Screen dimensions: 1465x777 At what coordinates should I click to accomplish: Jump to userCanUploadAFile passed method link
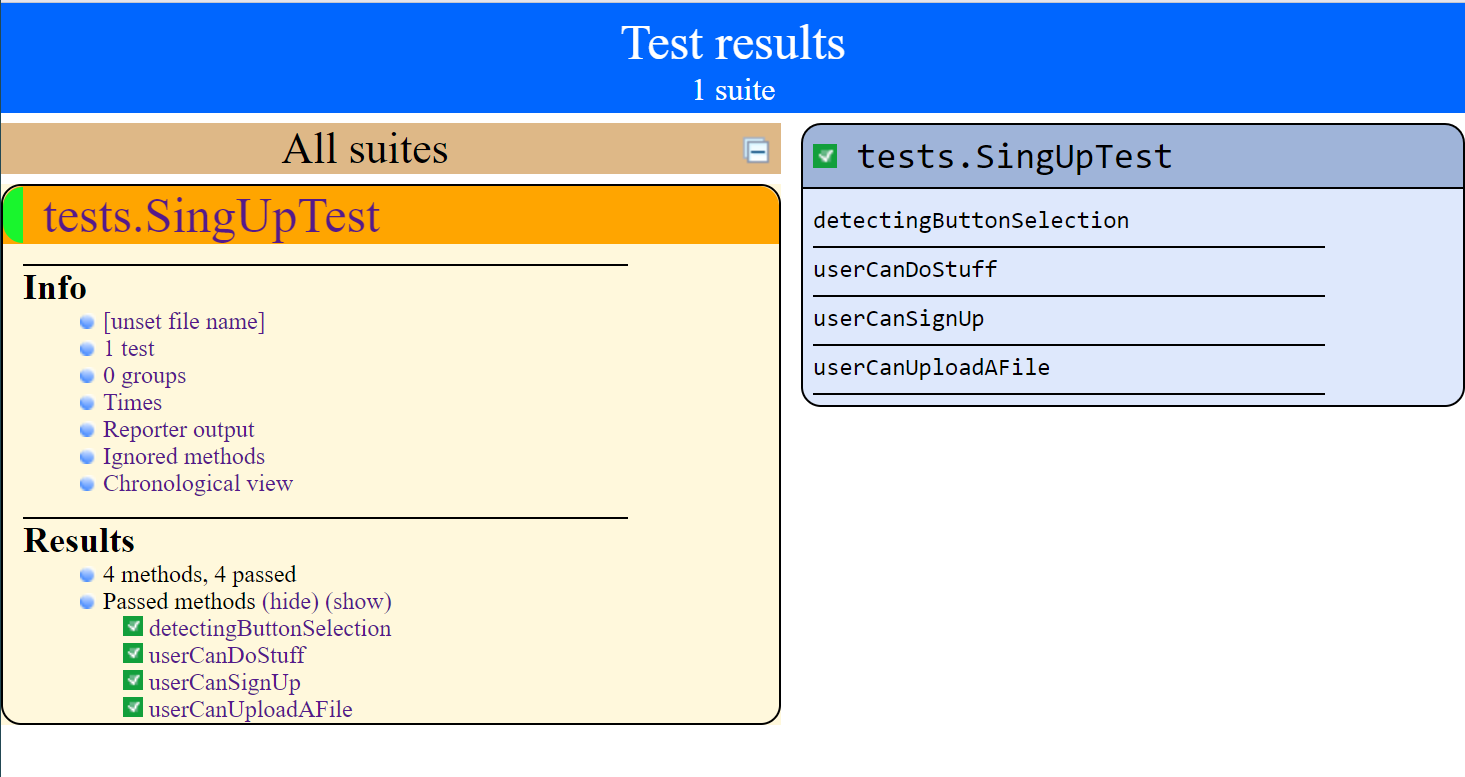[250, 710]
